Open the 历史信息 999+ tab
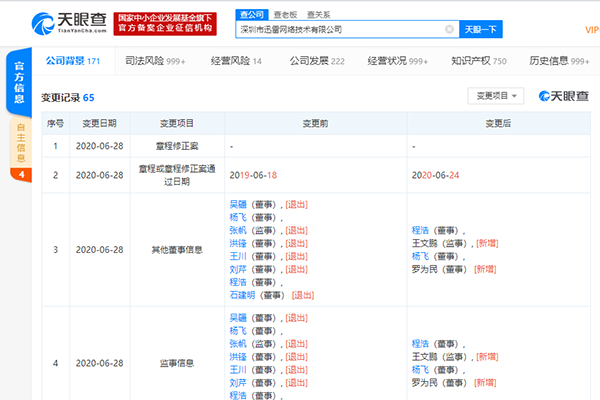Image resolution: width=600 pixels, height=400 pixels. click(x=559, y=61)
